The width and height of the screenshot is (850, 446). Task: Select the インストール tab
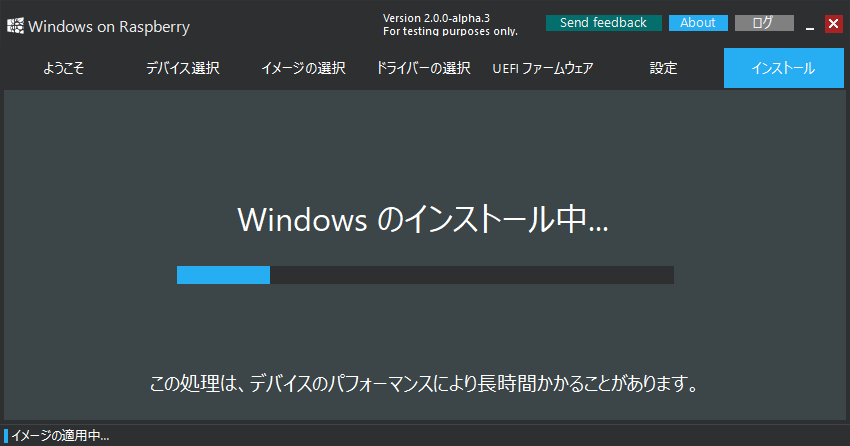784,68
